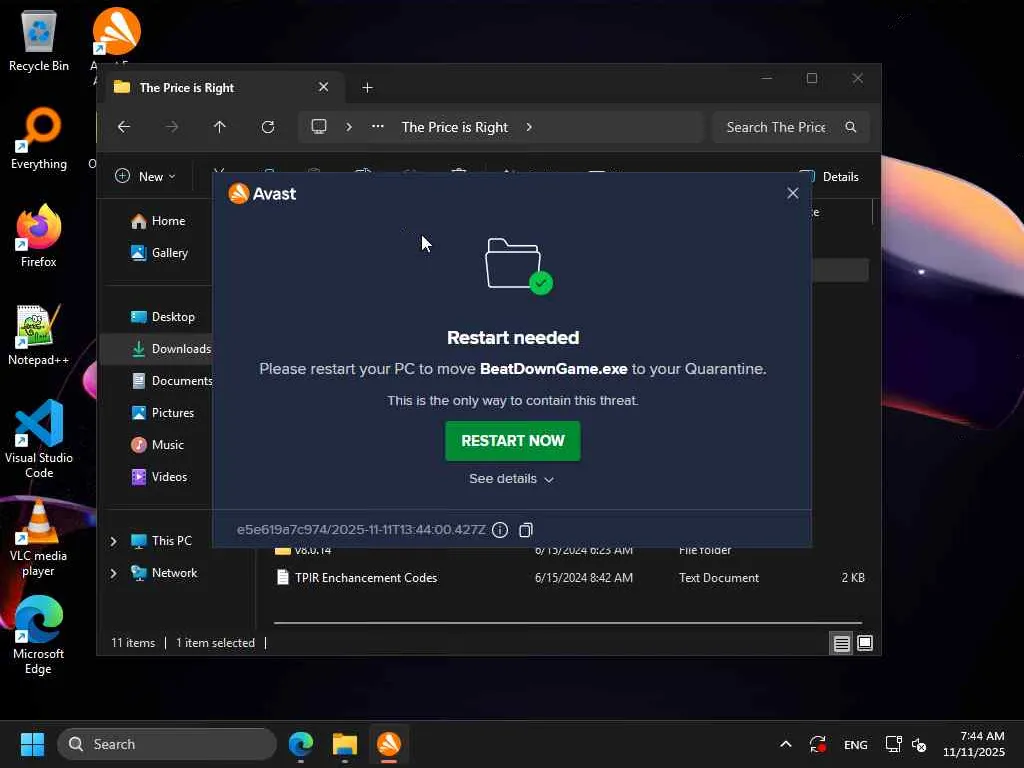
Task: Open the New dropdown in Explorer toolbar
Action: tap(145, 176)
